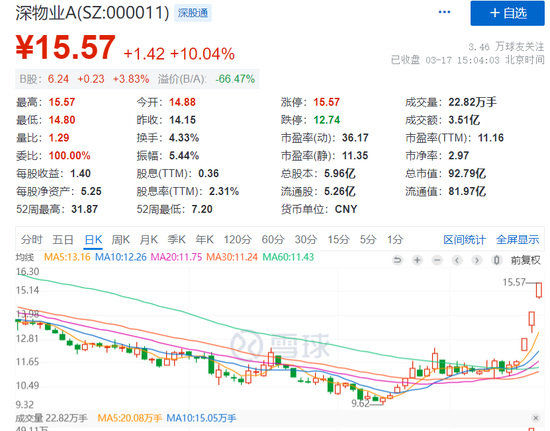Switch to the 60分 chart tab

coord(273,240)
